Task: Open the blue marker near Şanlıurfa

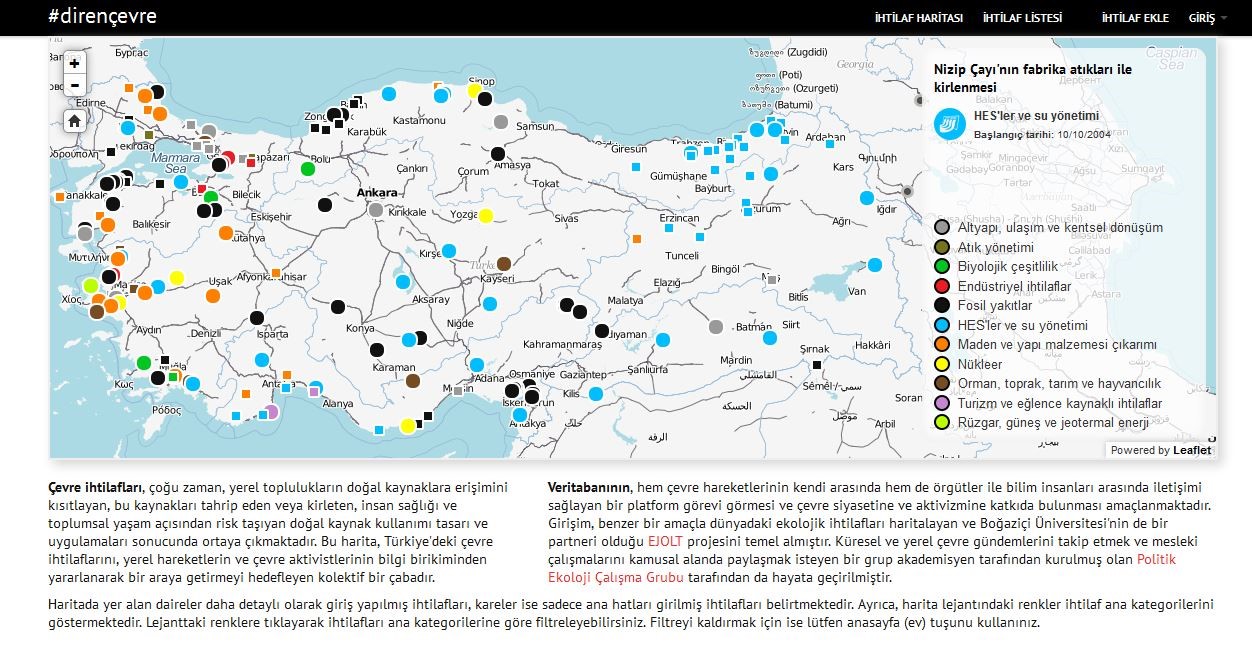Action: click(x=663, y=340)
